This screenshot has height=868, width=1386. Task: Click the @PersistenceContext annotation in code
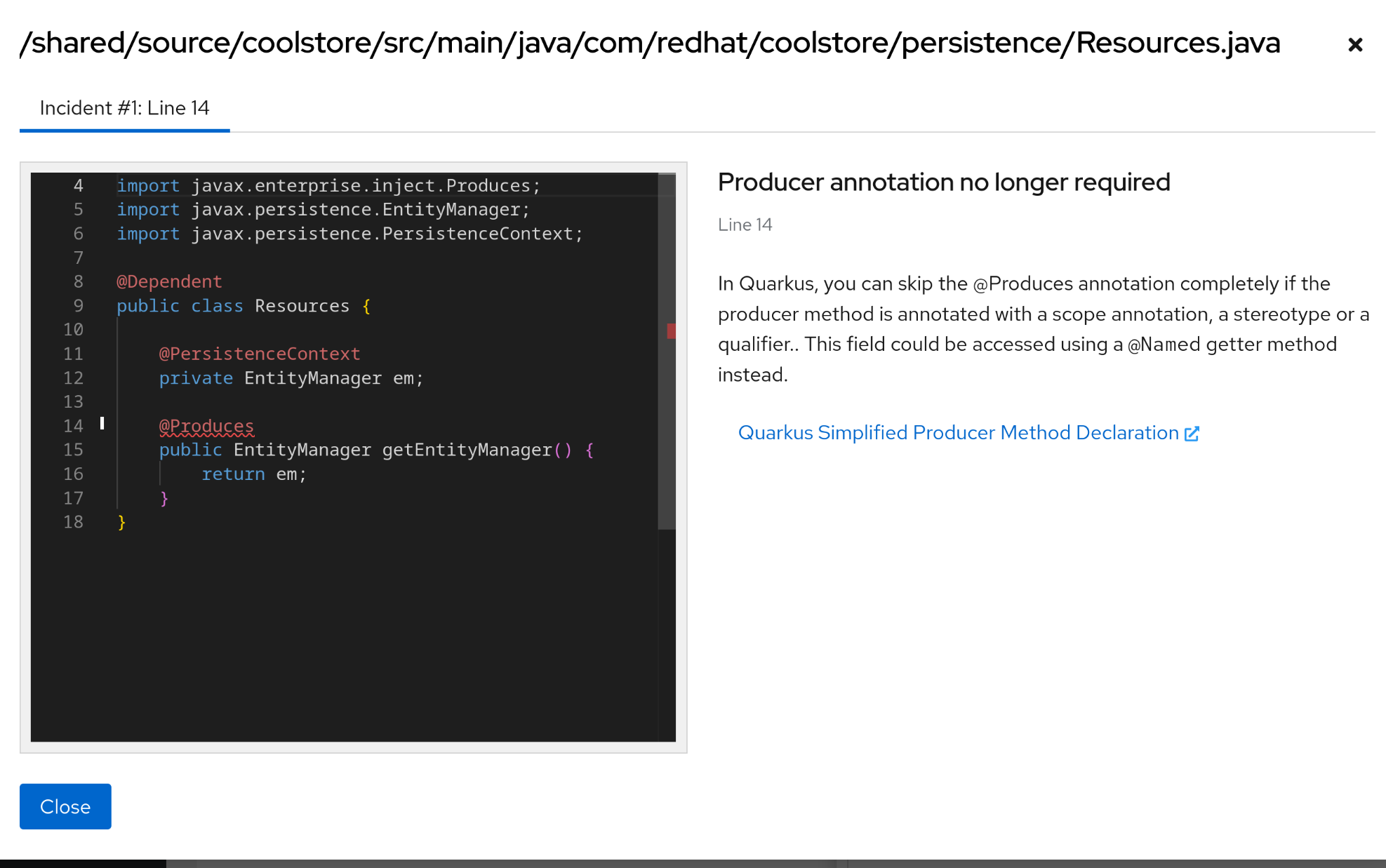(259, 354)
